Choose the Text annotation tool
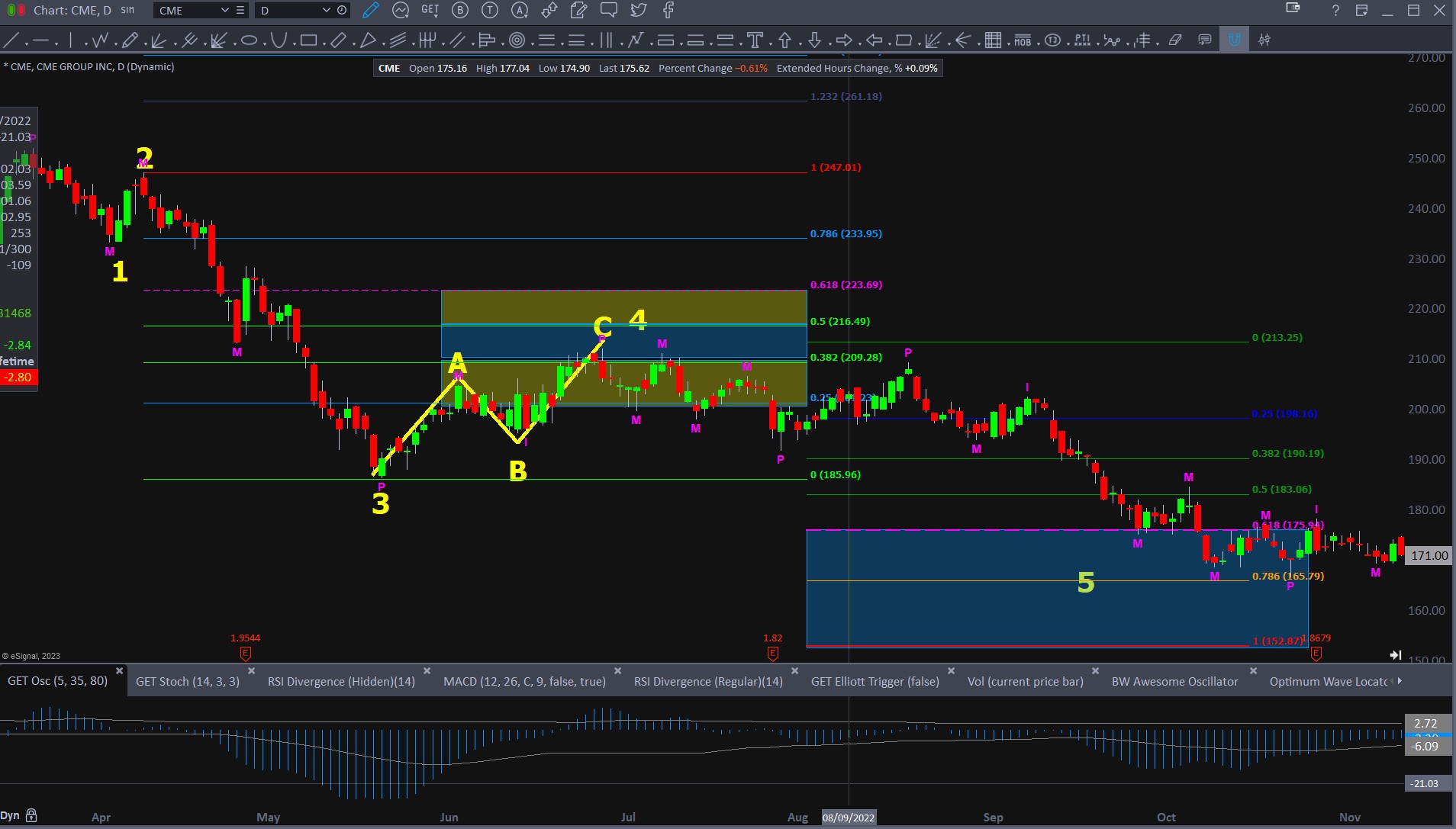The width and height of the screenshot is (1456, 829). [755, 40]
